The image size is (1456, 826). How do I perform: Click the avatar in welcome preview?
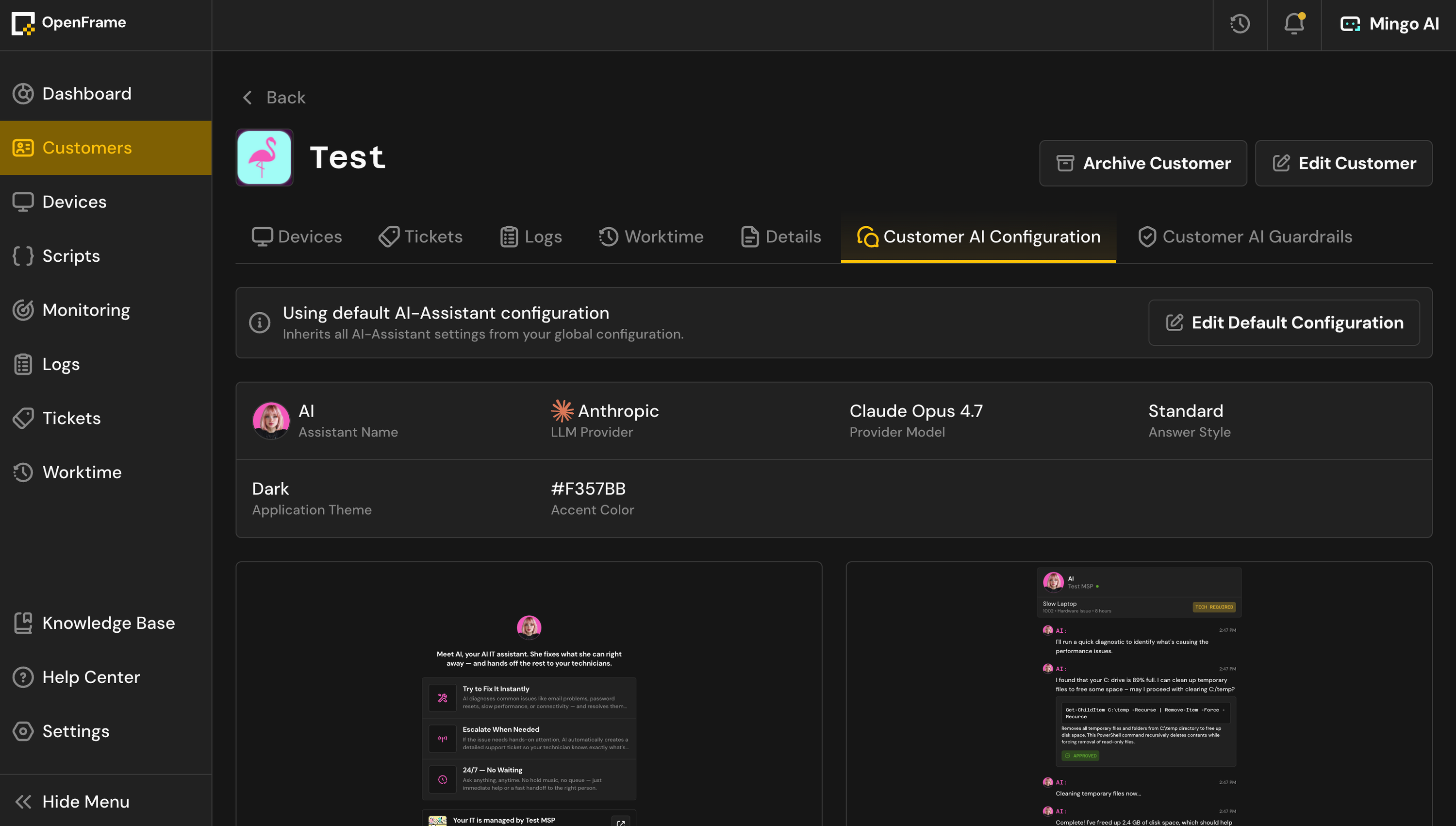pyautogui.click(x=529, y=627)
